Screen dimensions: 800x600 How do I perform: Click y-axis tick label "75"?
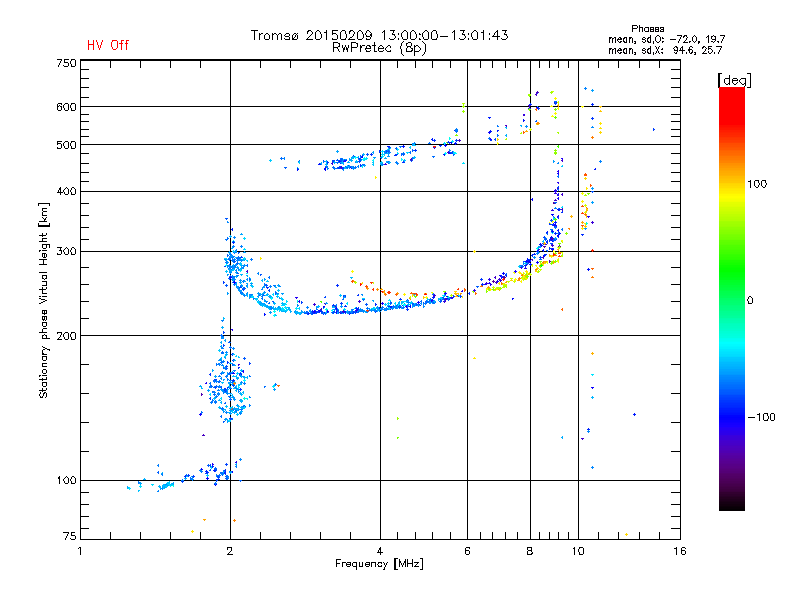click(x=70, y=536)
